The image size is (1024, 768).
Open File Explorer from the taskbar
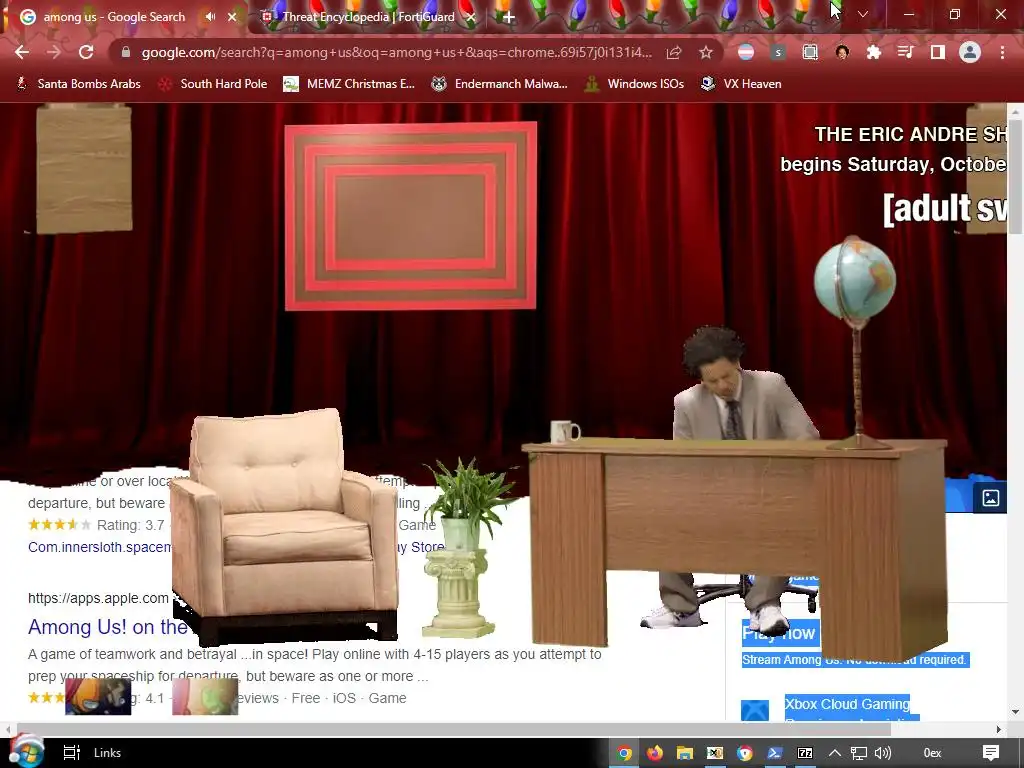click(x=684, y=753)
